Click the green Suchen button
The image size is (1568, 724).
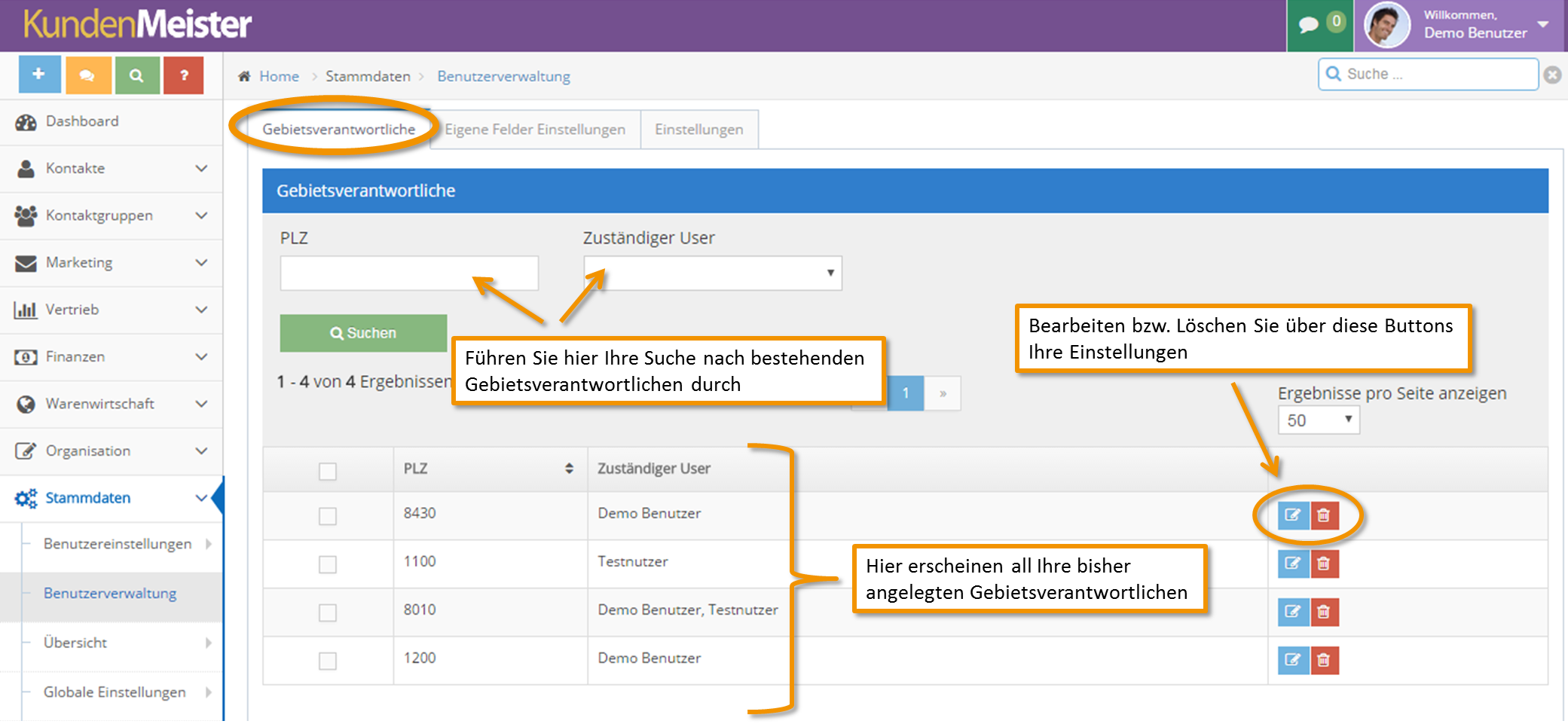tap(363, 333)
